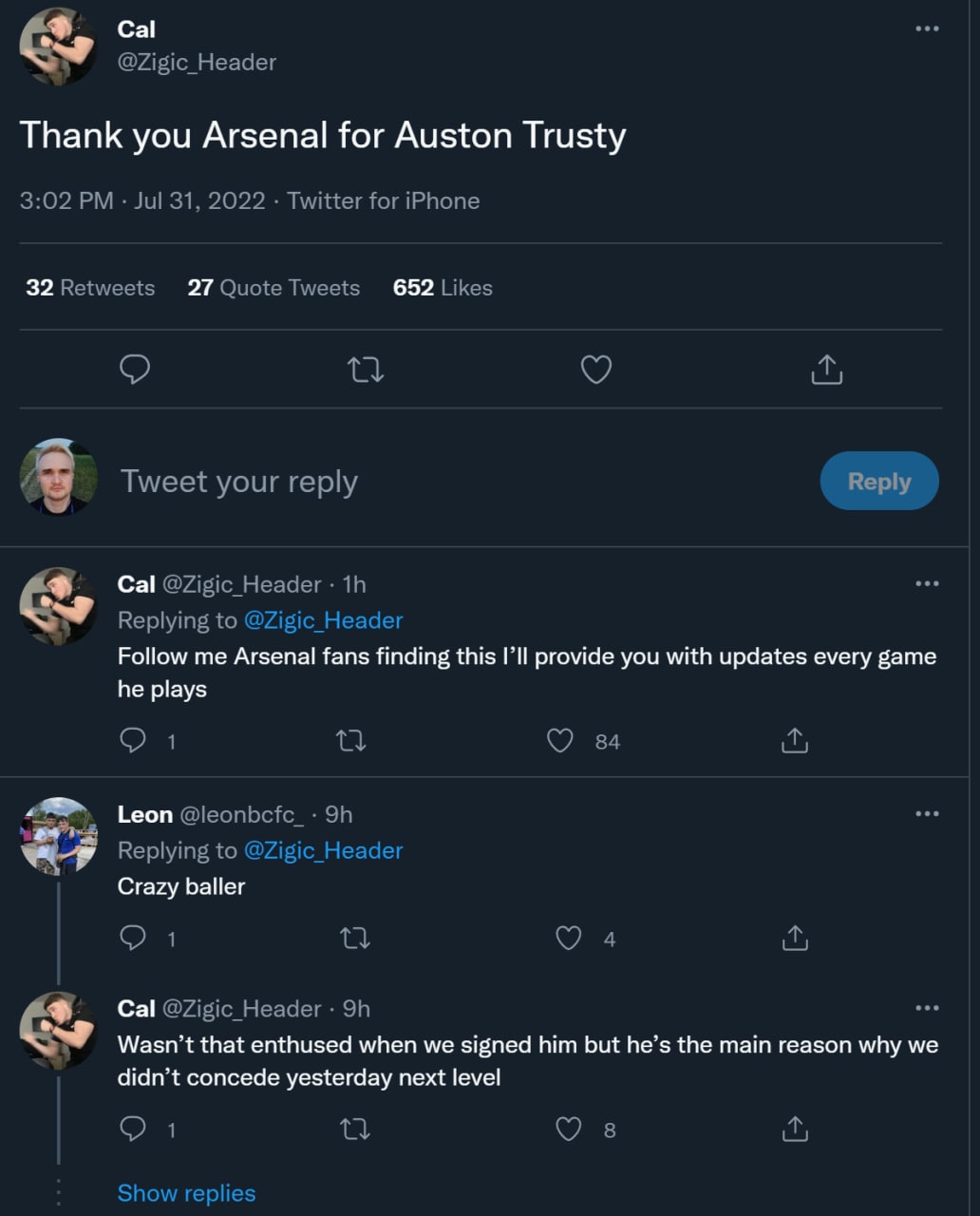Image resolution: width=980 pixels, height=1216 pixels.
Task: Share Cal's 'Wasn't that enthused' reply
Action: [x=794, y=1130]
